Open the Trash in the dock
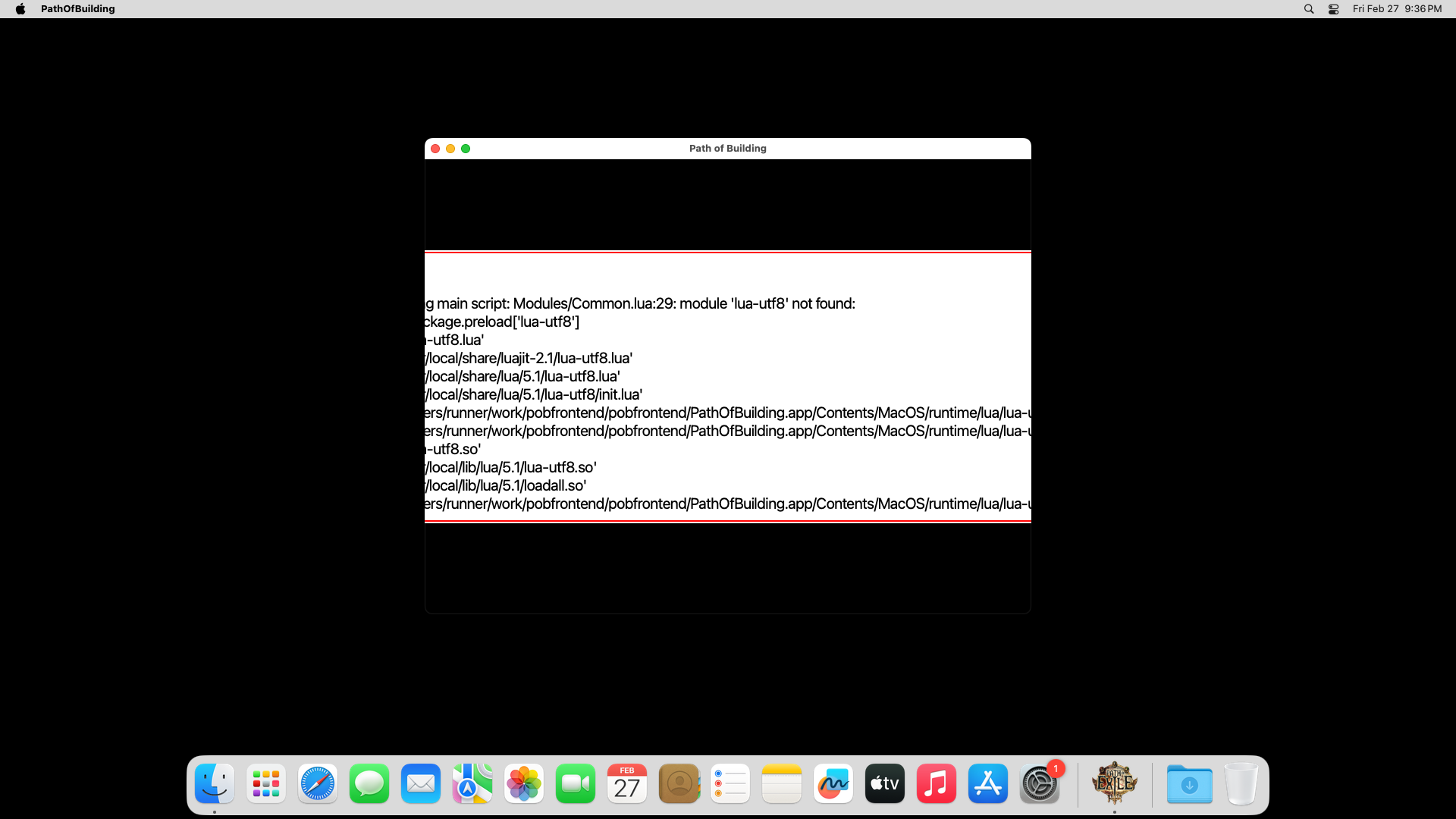 [x=1241, y=783]
